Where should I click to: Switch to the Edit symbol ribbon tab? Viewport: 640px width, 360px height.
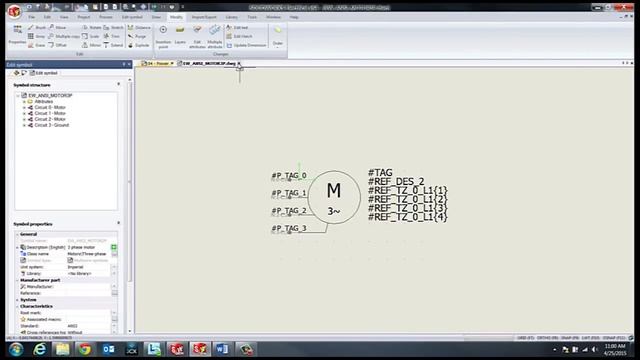pos(132,17)
